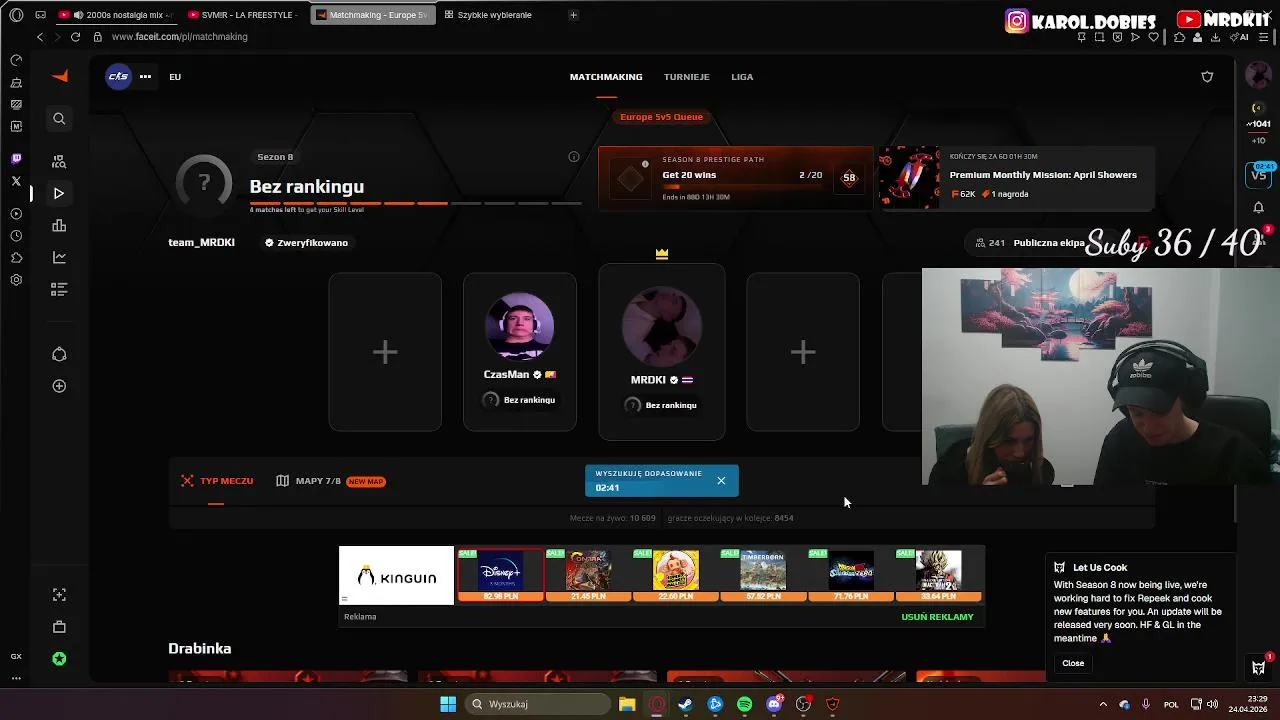Image resolution: width=1280 pixels, height=720 pixels.
Task: Open the notifications bell icon
Action: coord(1258,208)
